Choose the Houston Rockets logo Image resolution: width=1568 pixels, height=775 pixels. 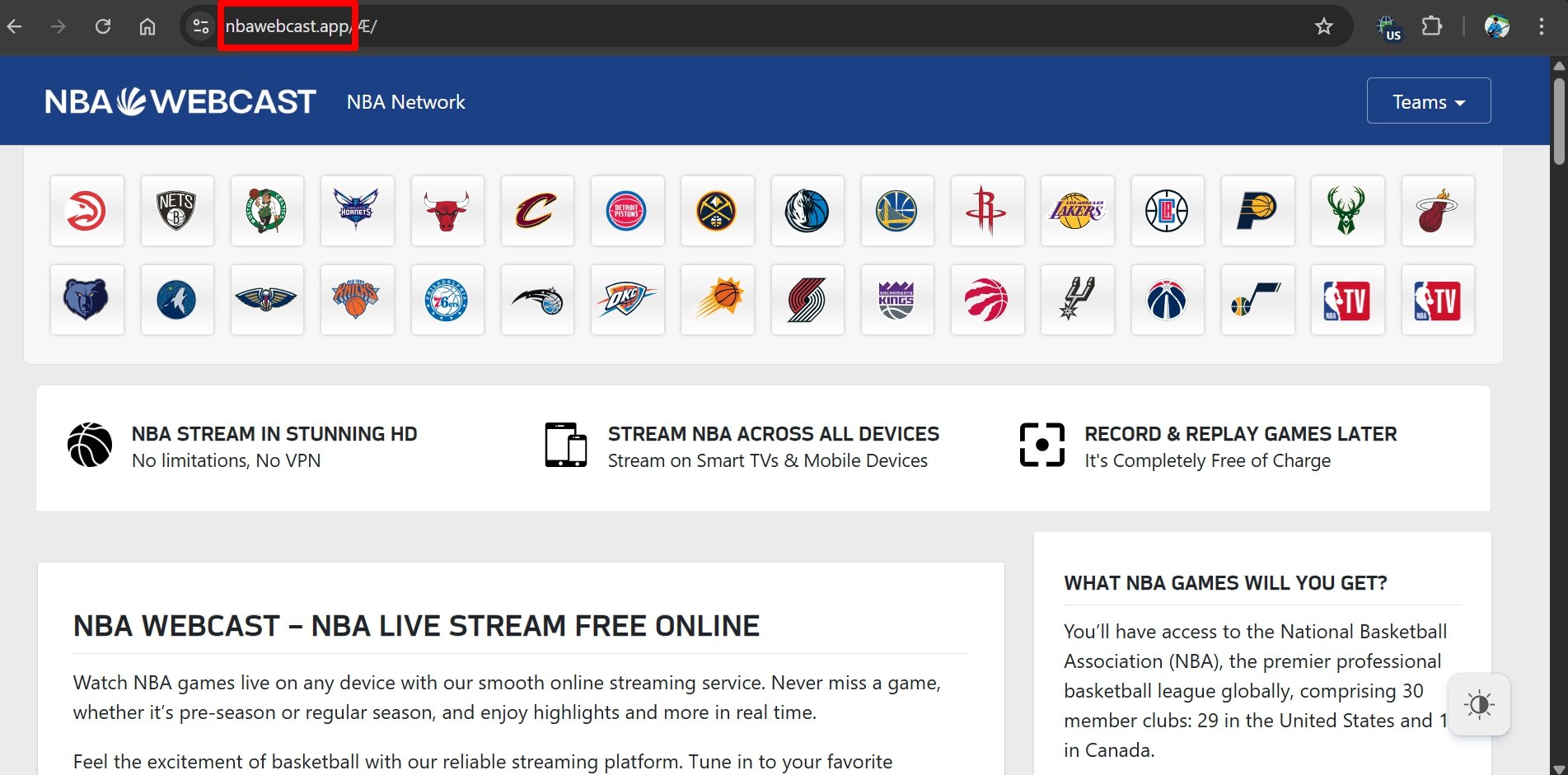[987, 211]
